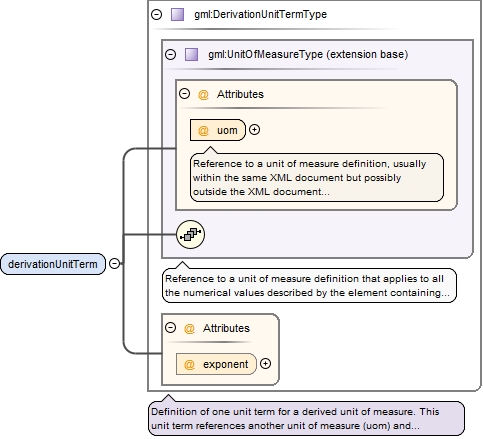The image size is (483, 439).
Task: Select the derivationUnitTerm element node
Action: [53, 264]
